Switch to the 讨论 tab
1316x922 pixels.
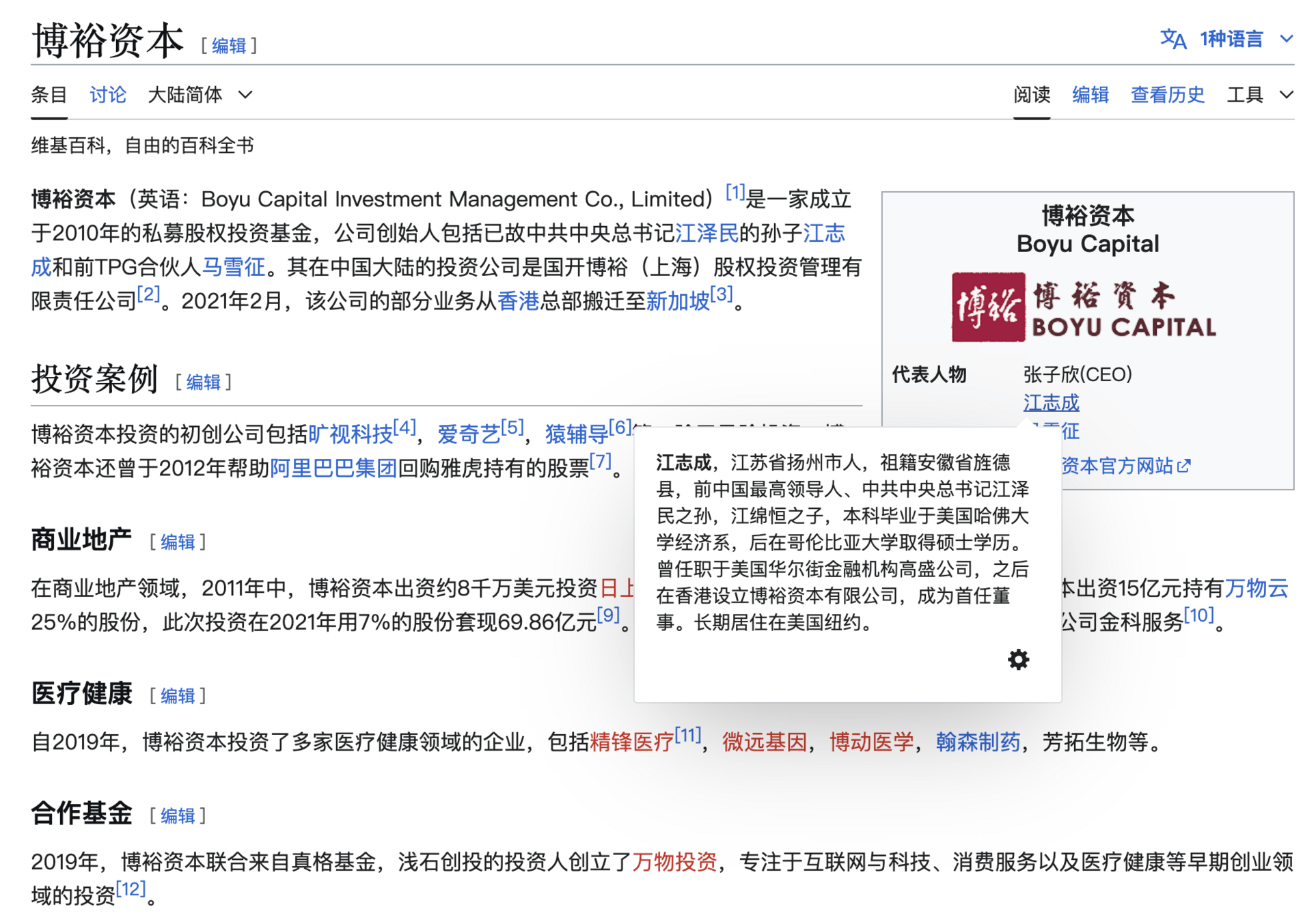(x=107, y=94)
